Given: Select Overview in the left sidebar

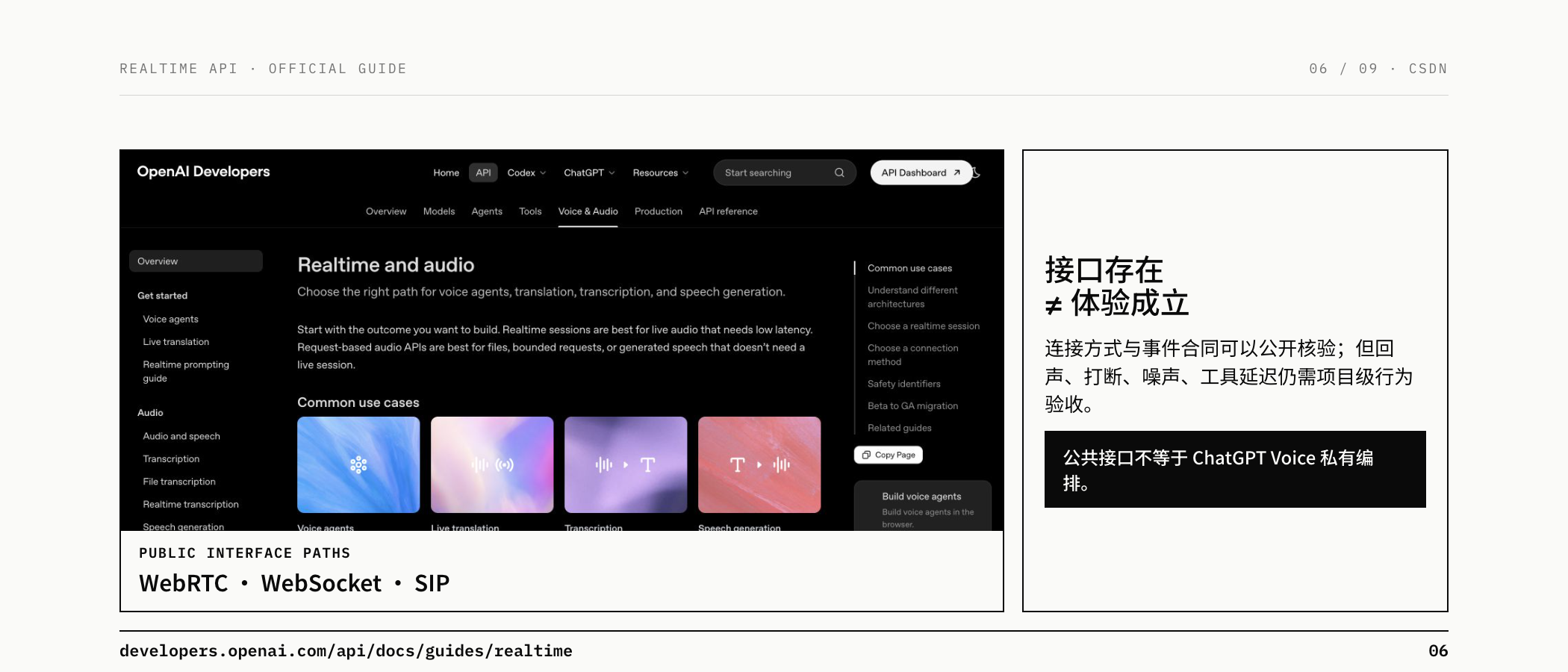Looking at the screenshot, I should click(196, 261).
